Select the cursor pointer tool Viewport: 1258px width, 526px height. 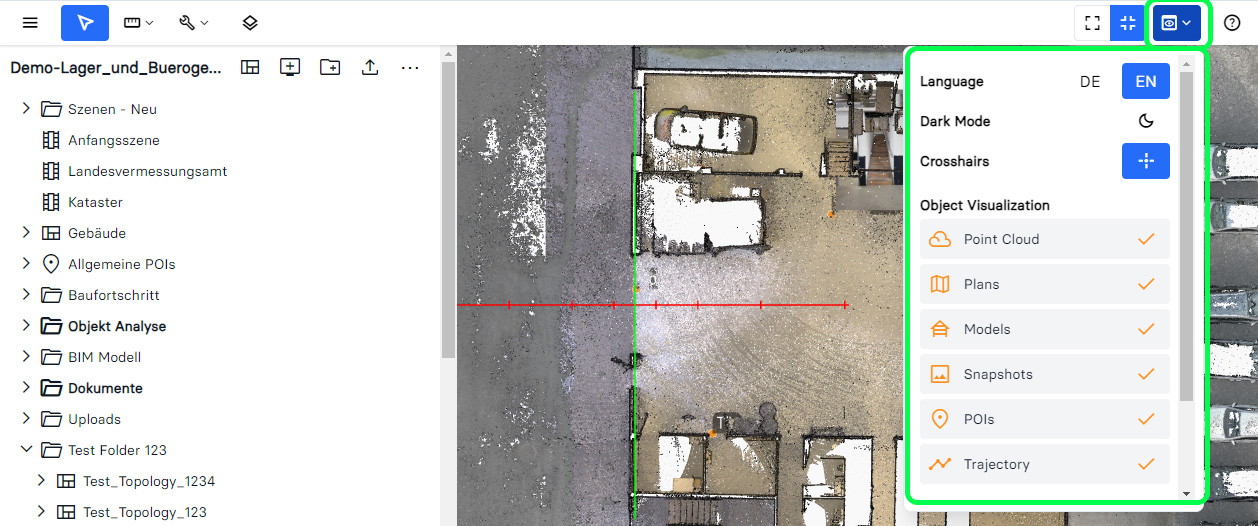click(x=85, y=23)
